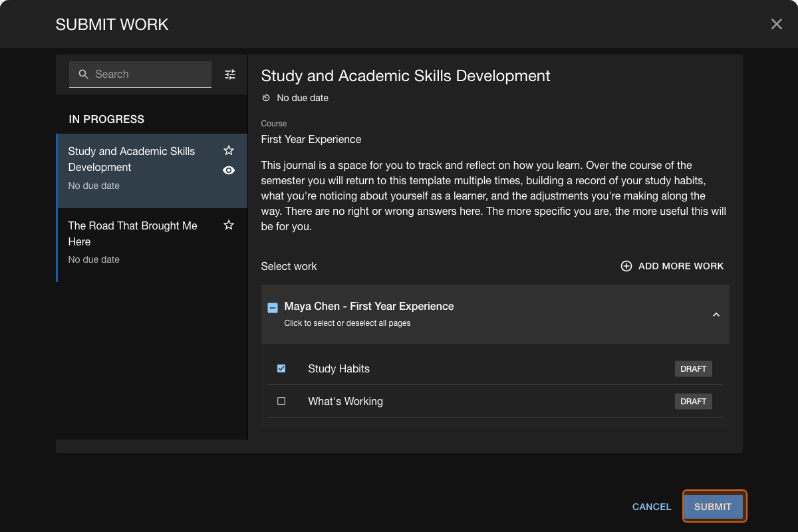Click 'Click to select or deselect all pages' text

[x=347, y=323]
